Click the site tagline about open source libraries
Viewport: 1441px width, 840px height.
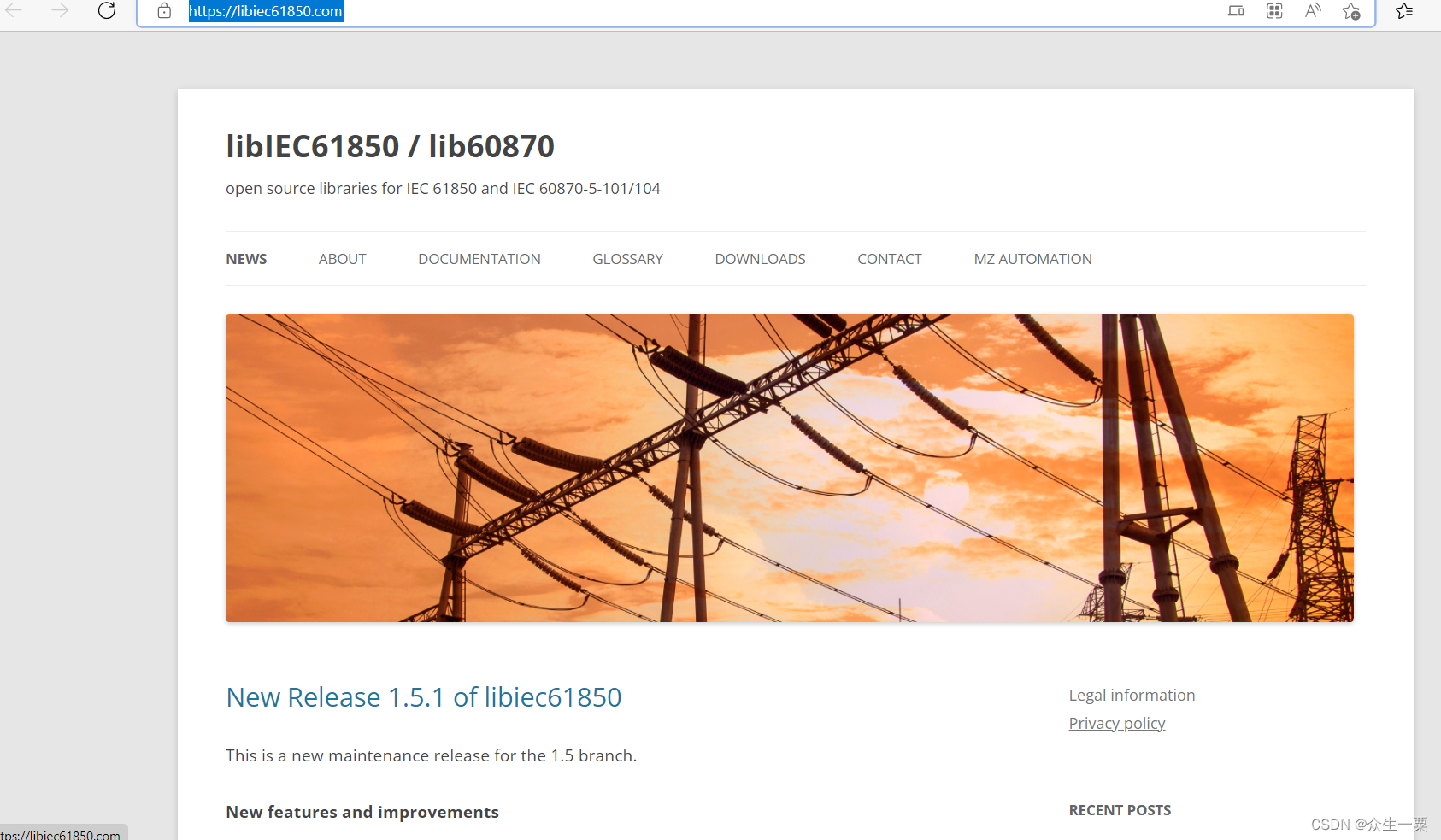tap(443, 189)
